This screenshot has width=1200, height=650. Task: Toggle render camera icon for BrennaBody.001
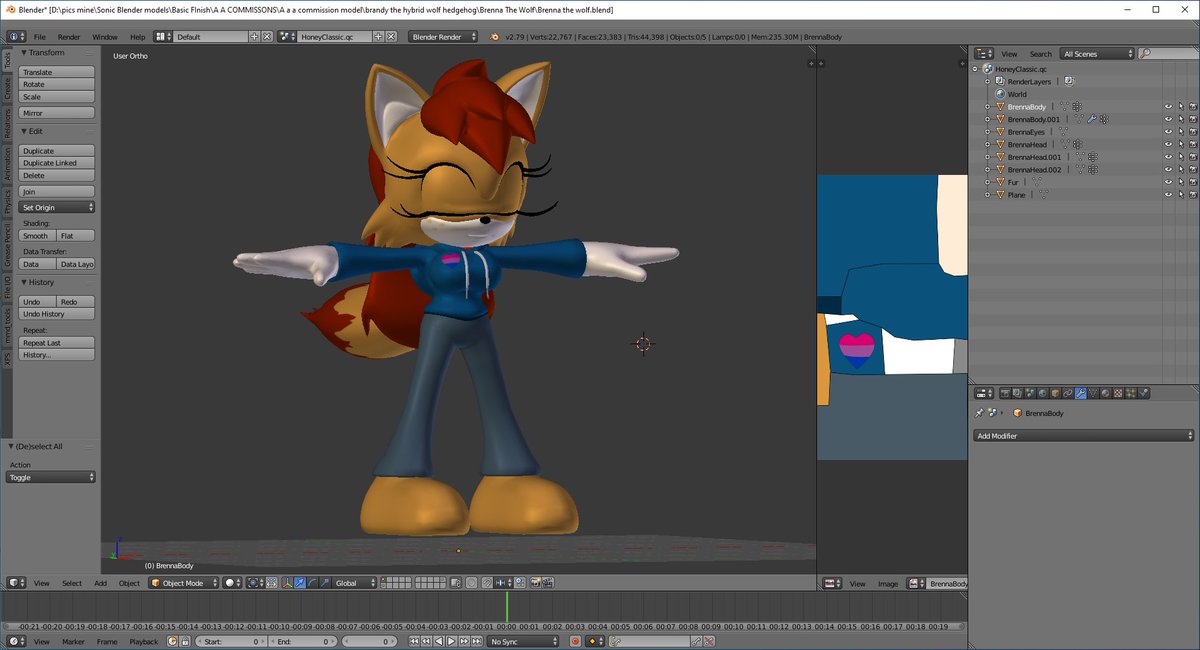coord(1193,119)
